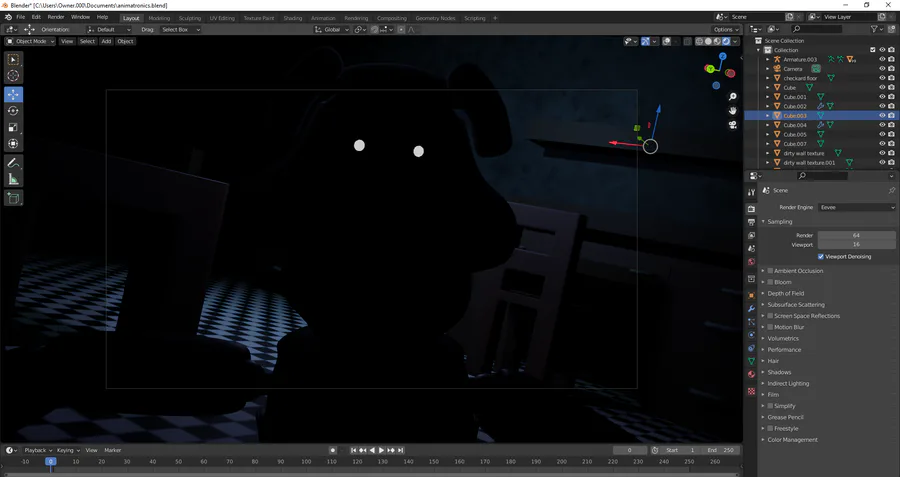
Task: Open the Tool properties tab
Action: click(x=751, y=192)
